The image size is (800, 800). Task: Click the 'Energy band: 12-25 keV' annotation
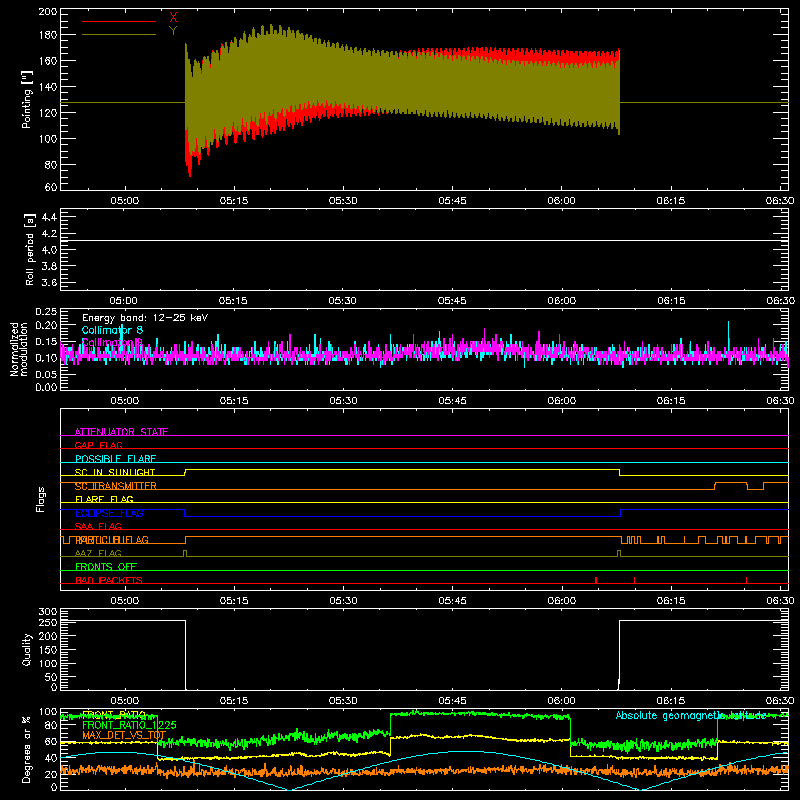click(145, 318)
